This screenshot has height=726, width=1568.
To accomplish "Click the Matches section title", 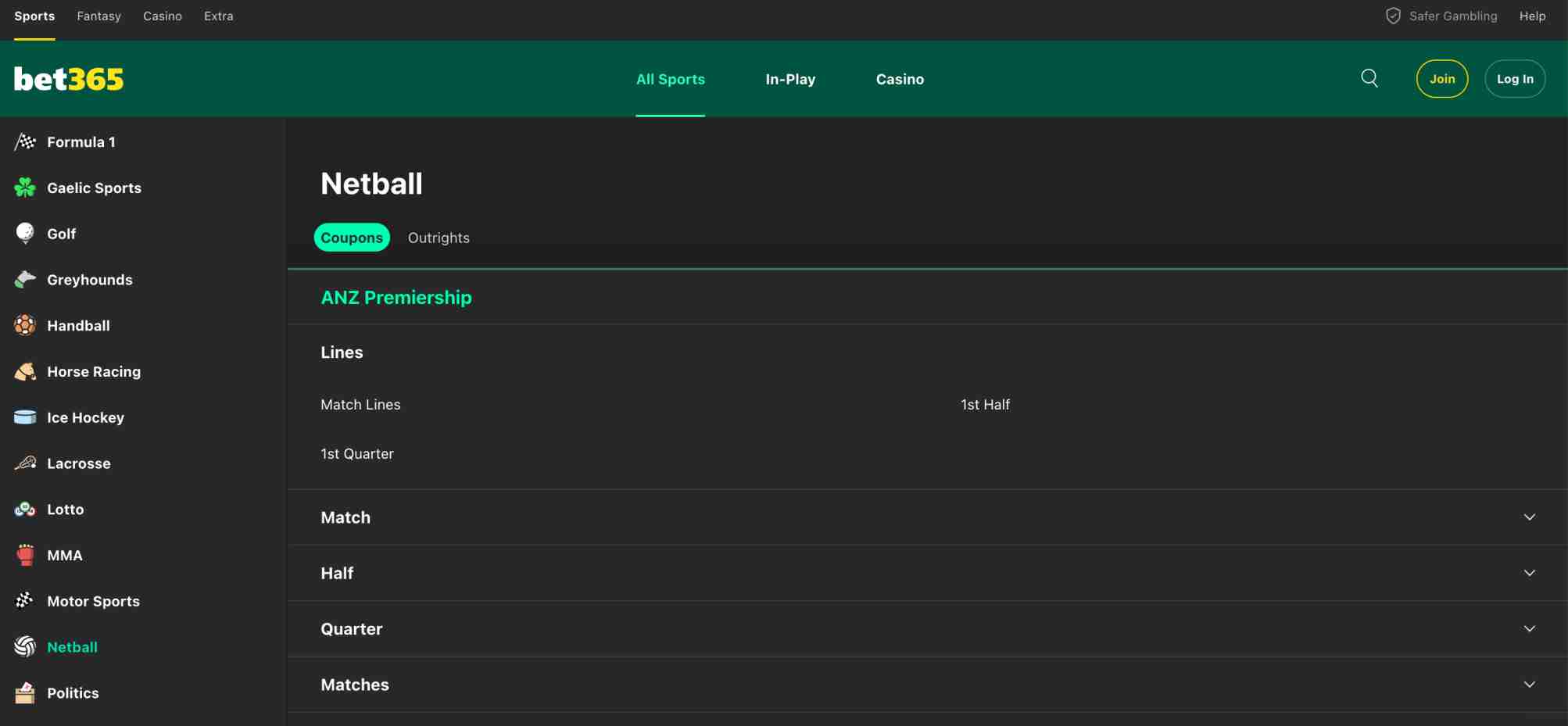I will 355,685.
